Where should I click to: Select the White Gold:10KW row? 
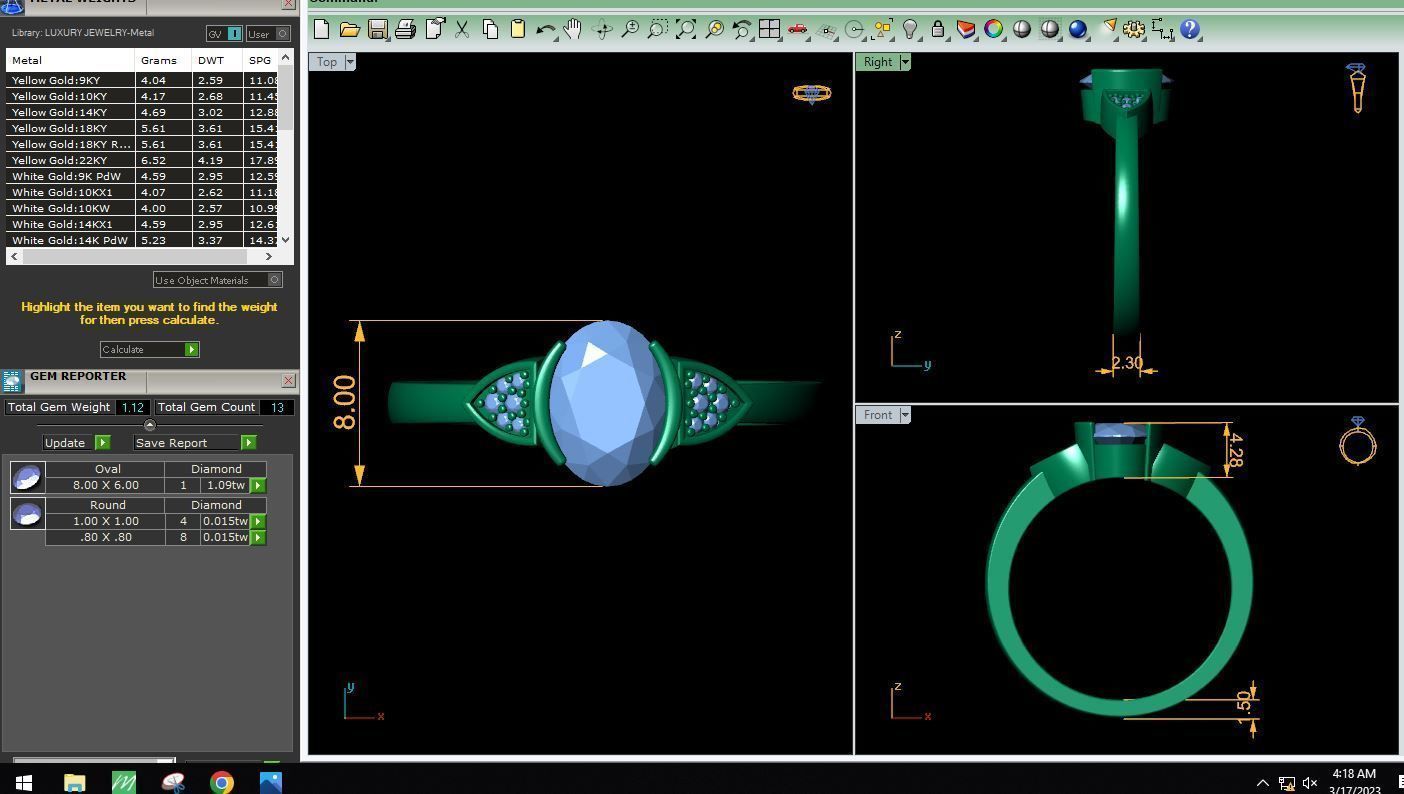pyautogui.click(x=142, y=208)
